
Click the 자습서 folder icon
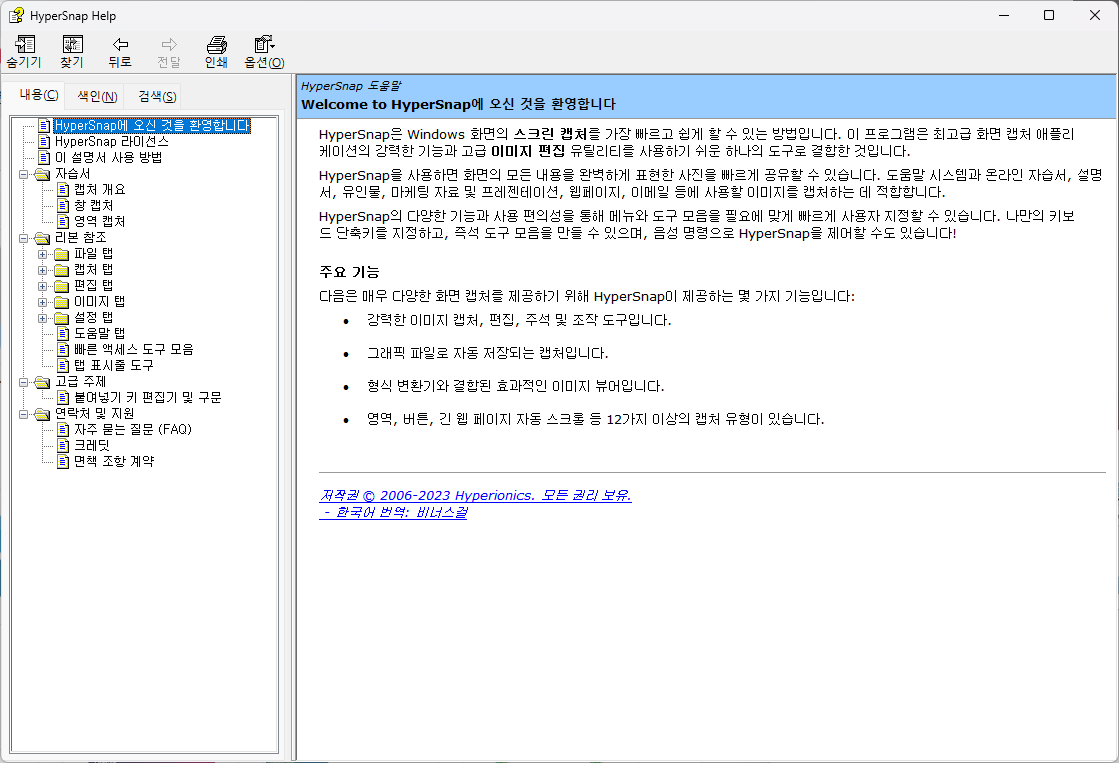[43, 173]
